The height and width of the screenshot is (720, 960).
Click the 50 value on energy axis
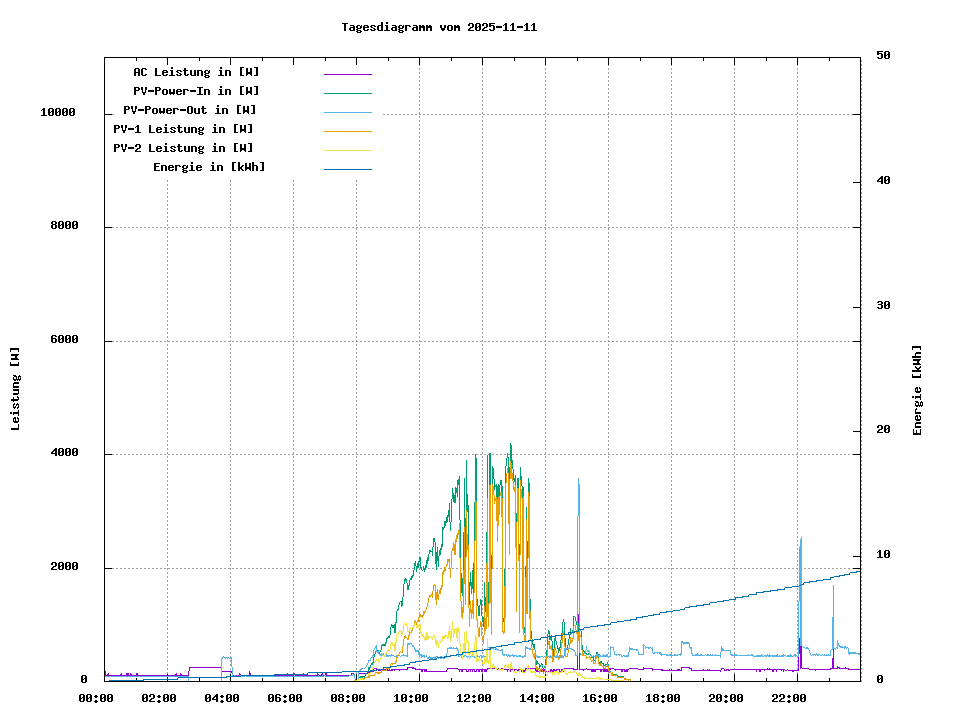883,56
